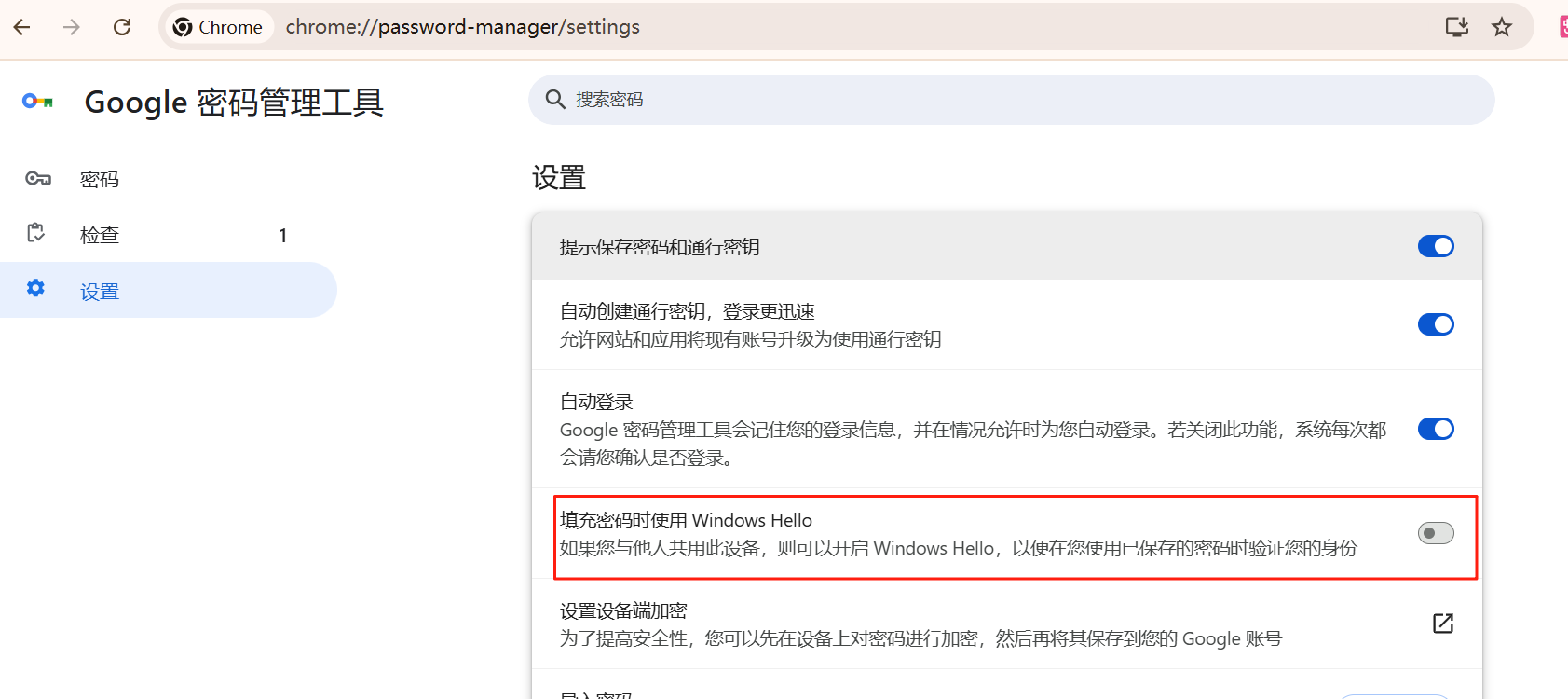The width and height of the screenshot is (1568, 699).
Task: Click the browser forward arrow
Action: coord(72,27)
